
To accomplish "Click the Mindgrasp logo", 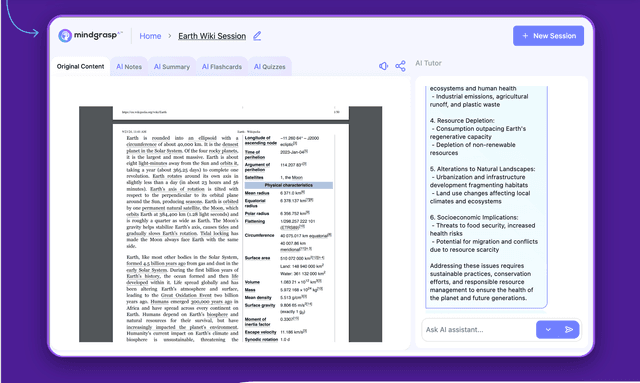I will [x=90, y=36].
